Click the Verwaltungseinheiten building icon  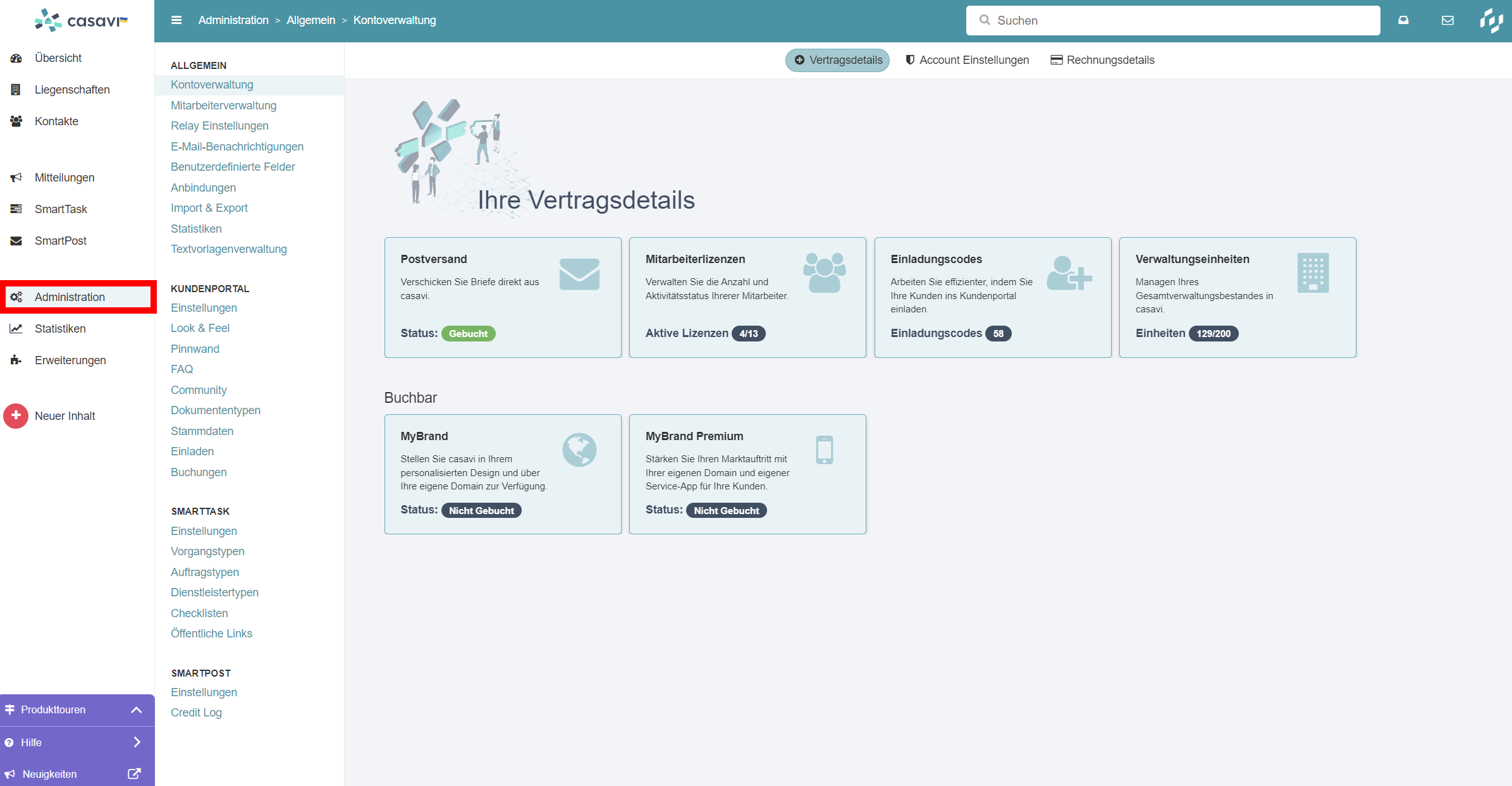coord(1313,273)
